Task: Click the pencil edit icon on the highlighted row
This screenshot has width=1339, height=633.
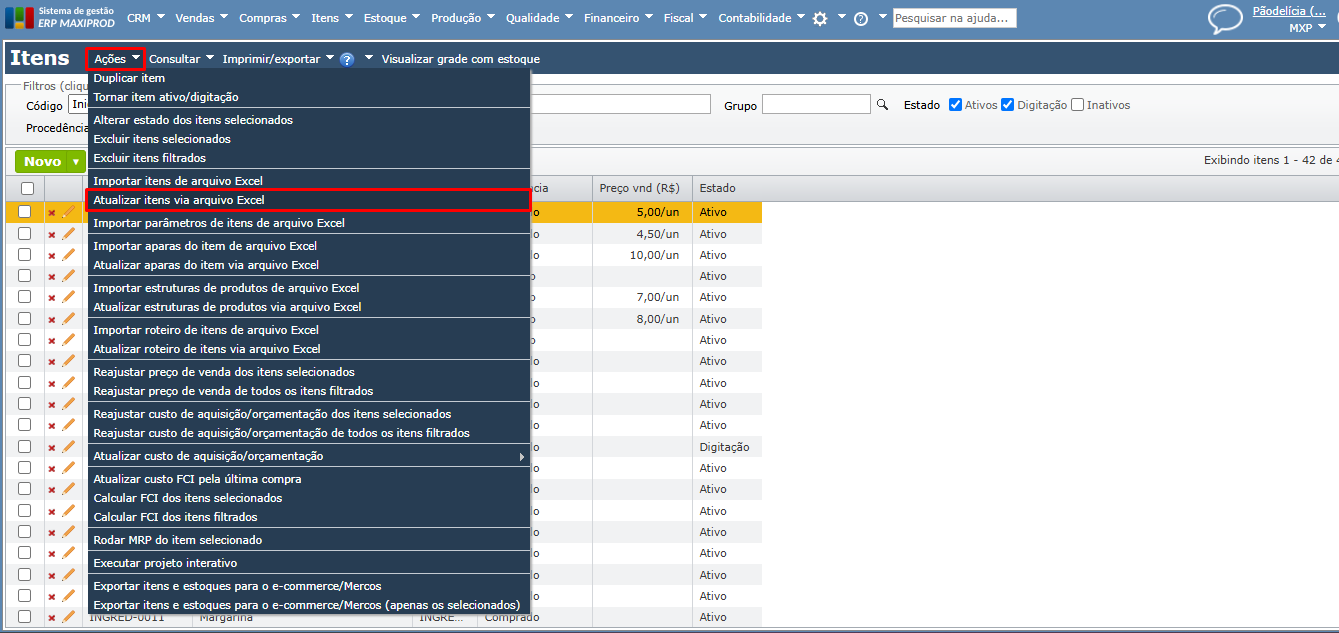Action: (x=69, y=212)
